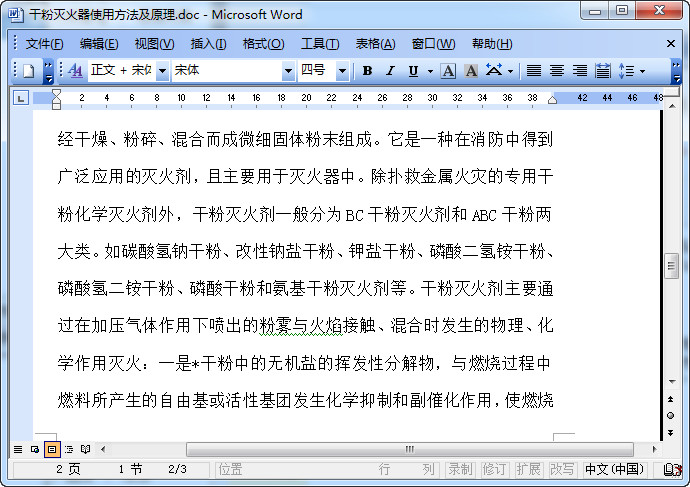Open 文件(F) menu
Screen dimensions: 690x487
44,44
